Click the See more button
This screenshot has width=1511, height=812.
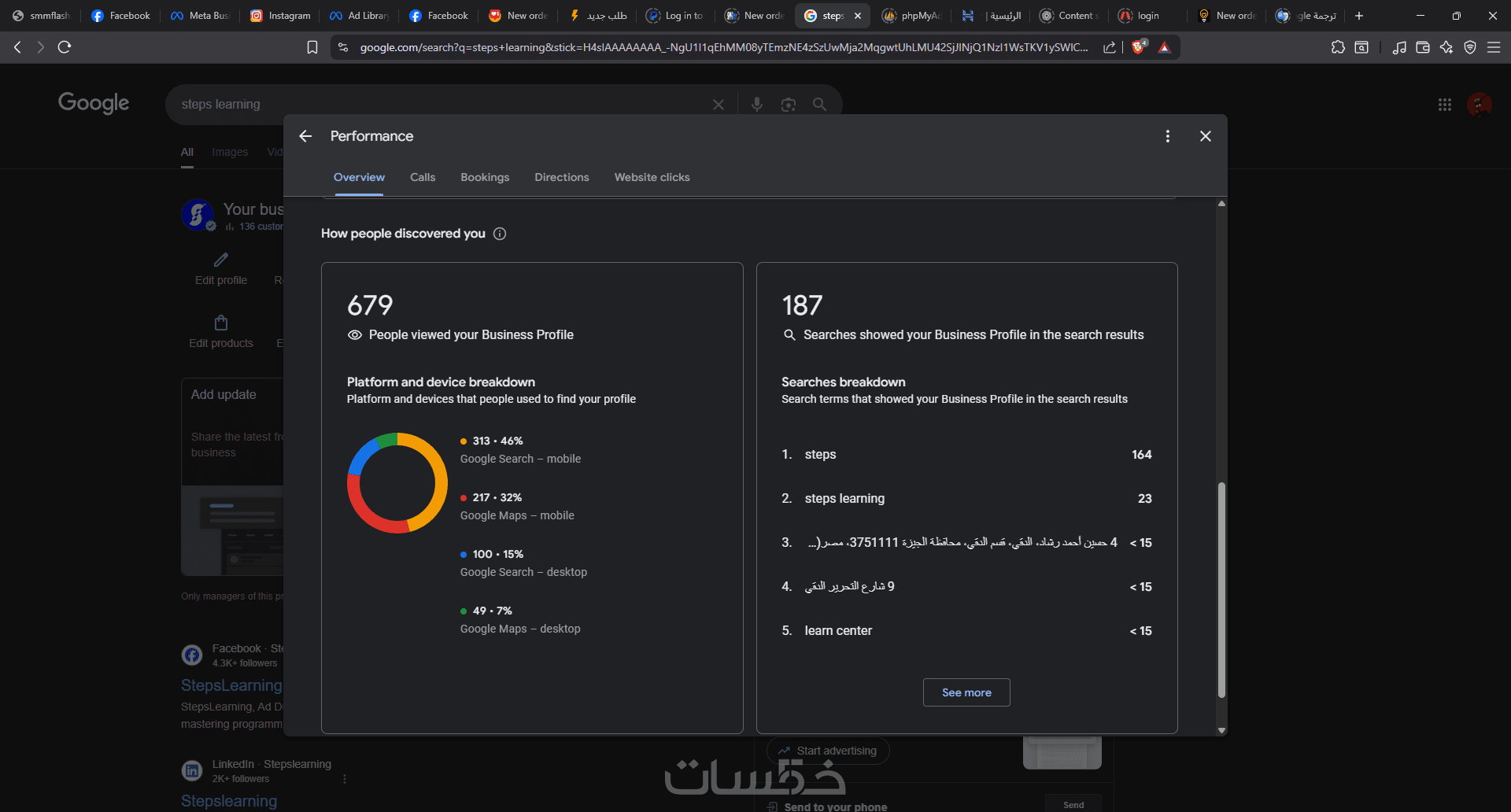pos(966,692)
